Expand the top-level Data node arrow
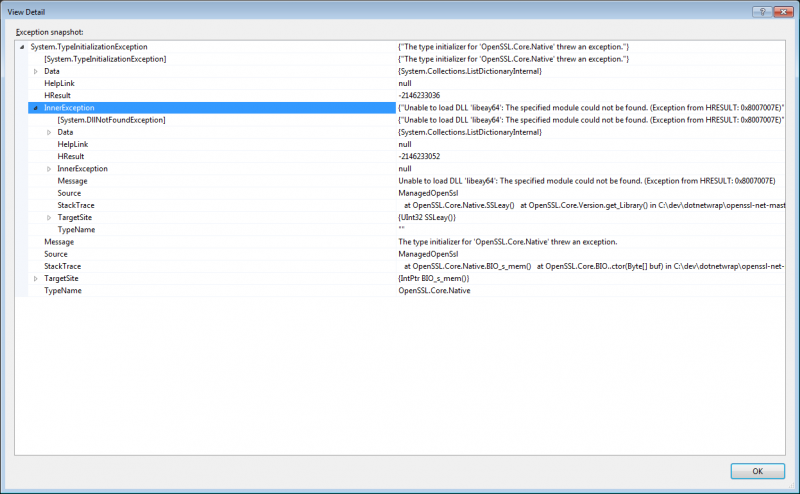The image size is (800, 494). (x=36, y=71)
